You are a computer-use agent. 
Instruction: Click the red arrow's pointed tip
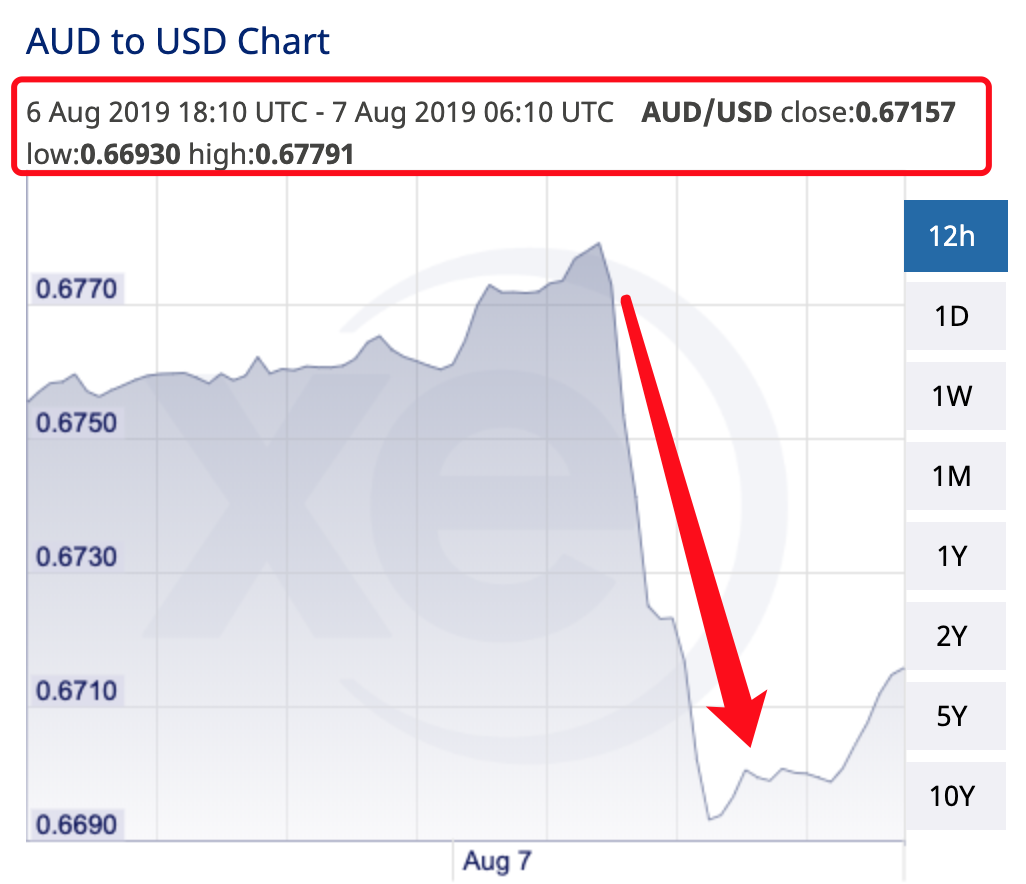click(x=749, y=745)
